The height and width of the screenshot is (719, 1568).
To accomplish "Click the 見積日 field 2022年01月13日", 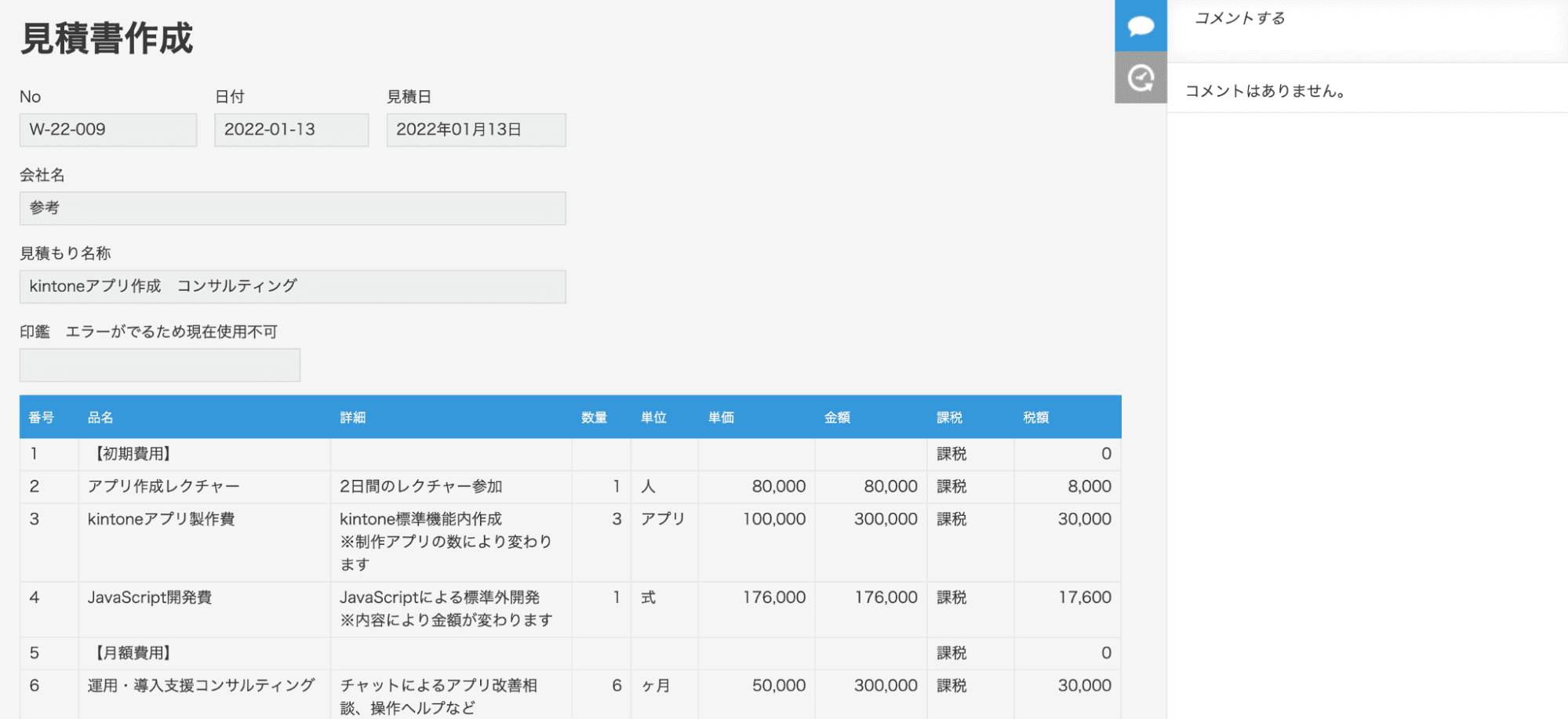I will tap(476, 130).
